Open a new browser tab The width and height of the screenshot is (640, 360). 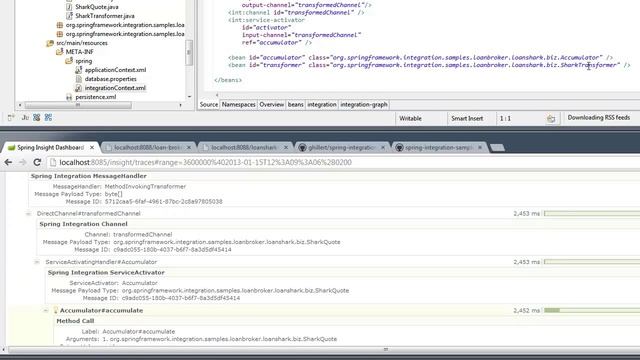(497, 148)
